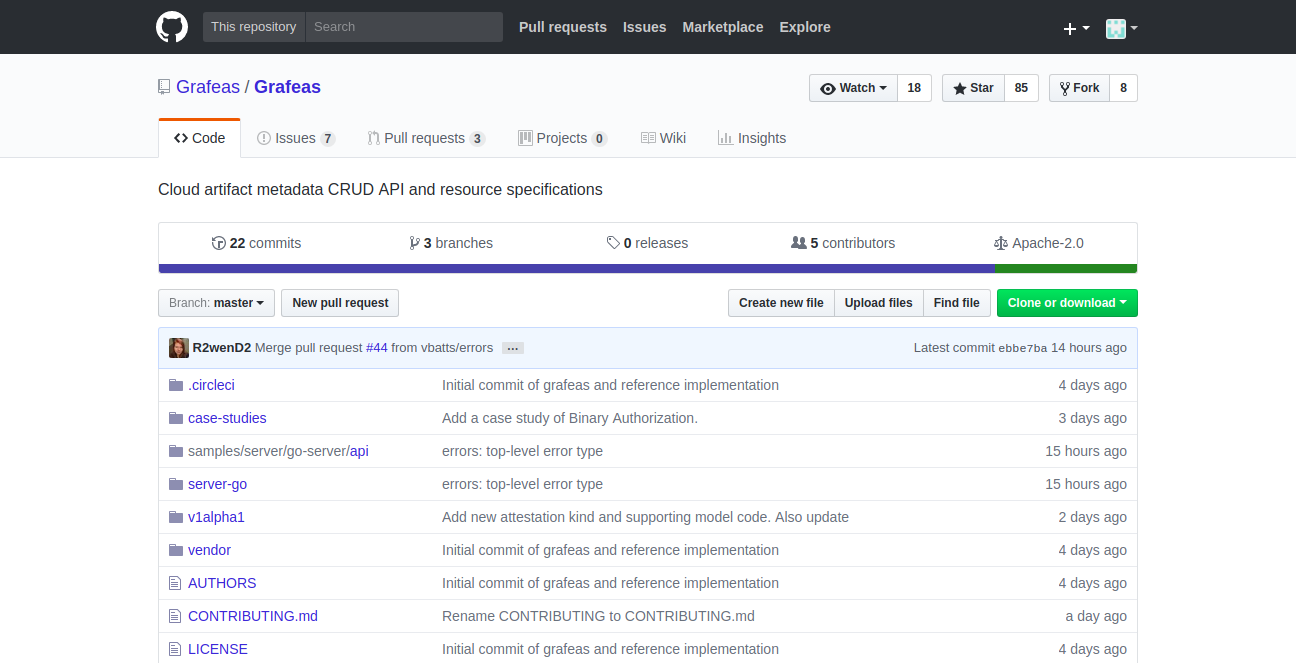The image size is (1296, 663).
Task: Open the .circleci folder
Action: [211, 385]
